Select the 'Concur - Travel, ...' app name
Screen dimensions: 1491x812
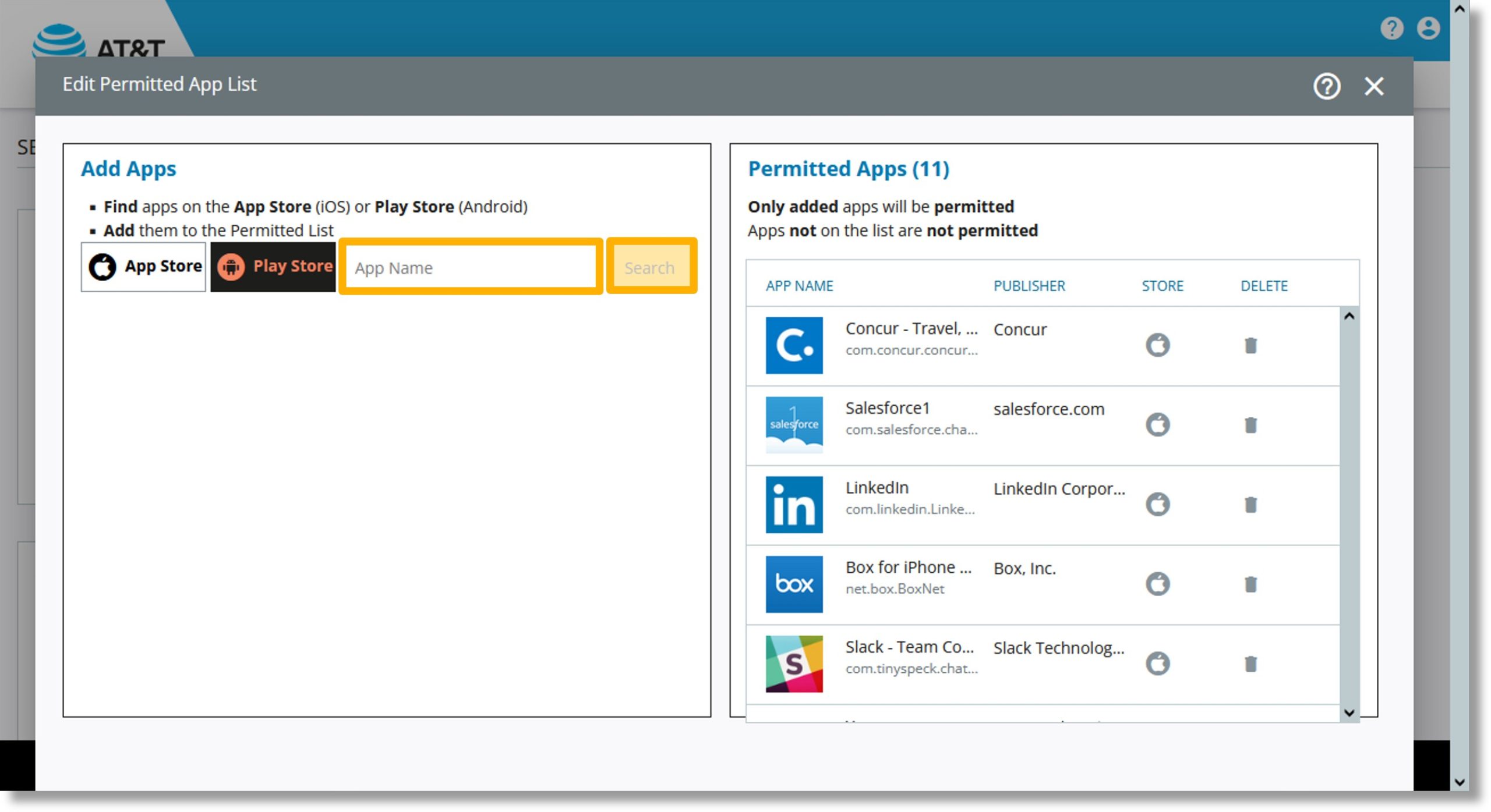(911, 328)
